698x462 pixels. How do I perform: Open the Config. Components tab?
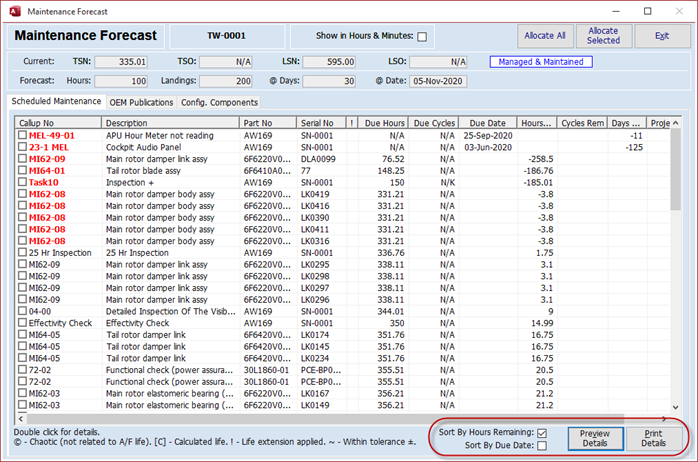(x=220, y=102)
